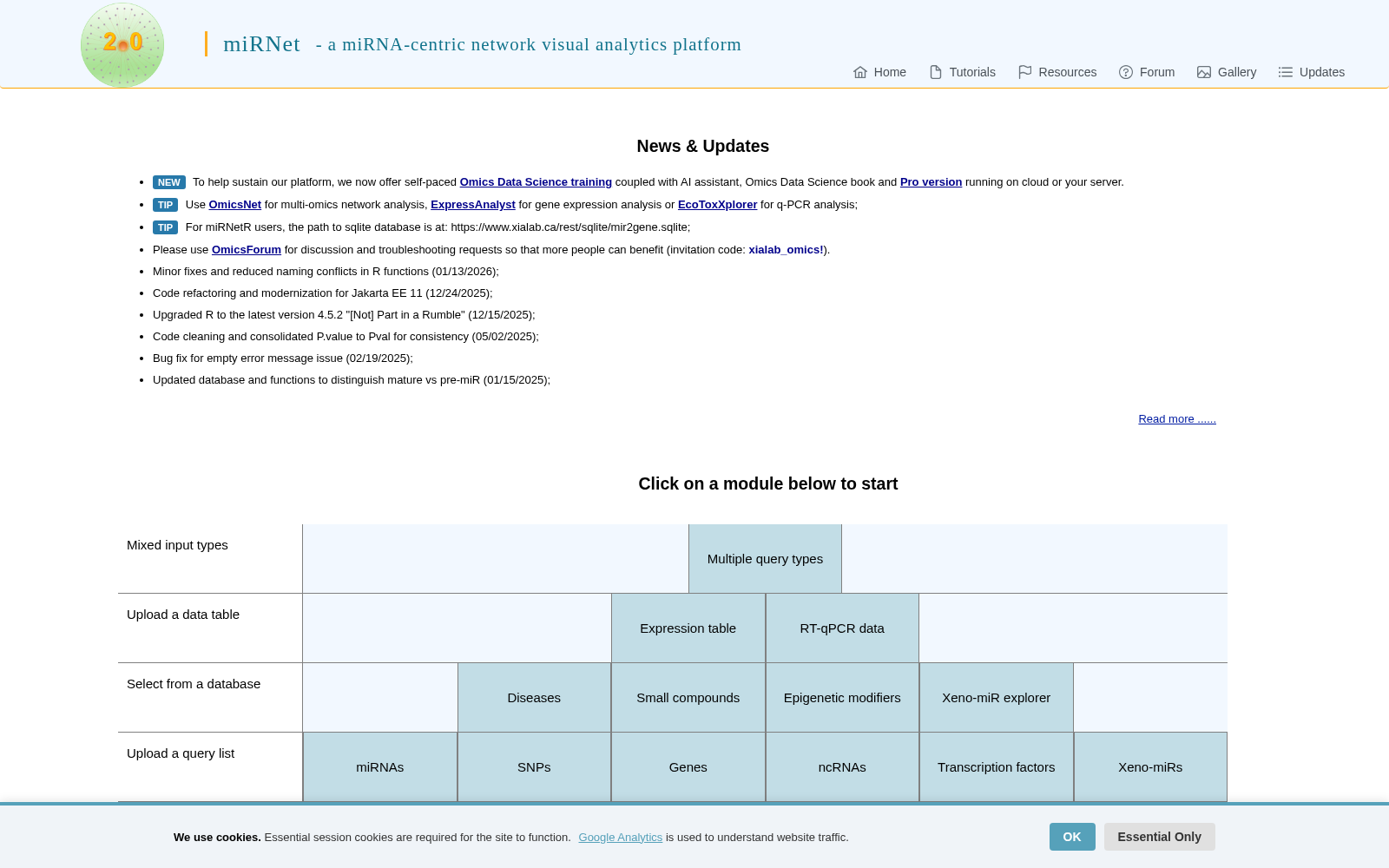
Task: Visit the ExpressAnalyst link
Action: 473,205
